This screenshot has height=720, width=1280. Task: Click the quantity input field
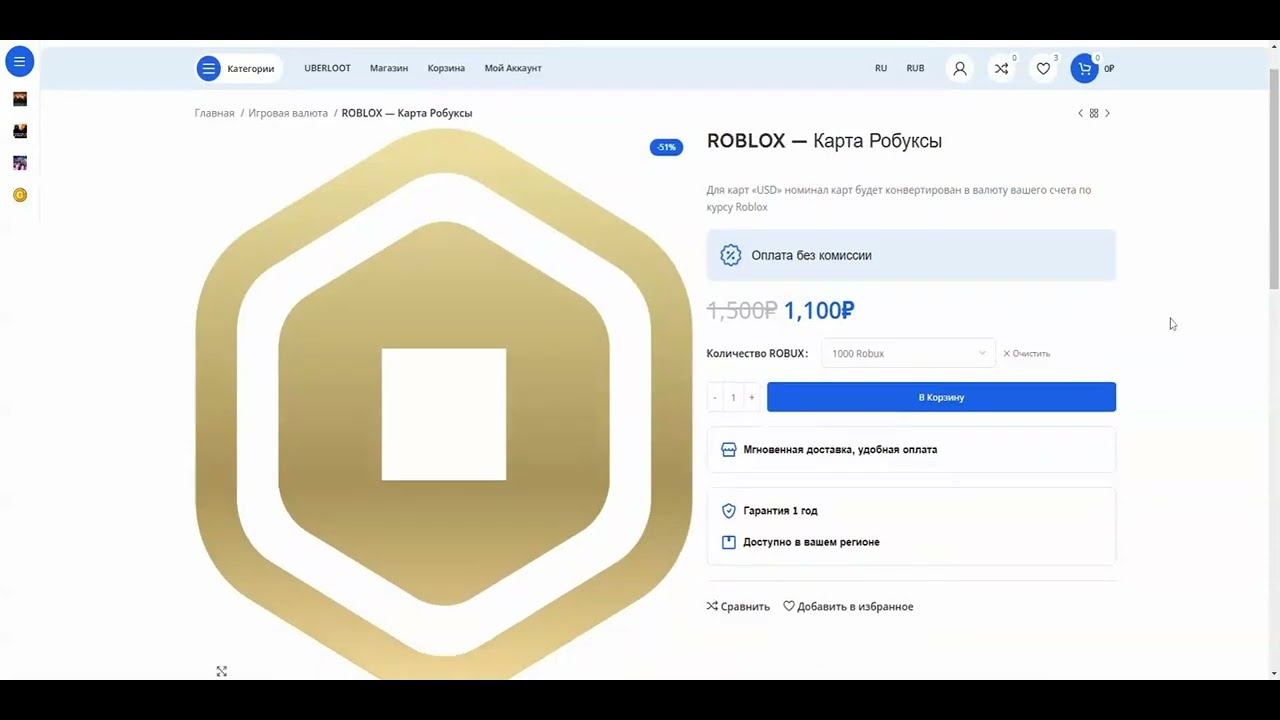click(x=733, y=397)
